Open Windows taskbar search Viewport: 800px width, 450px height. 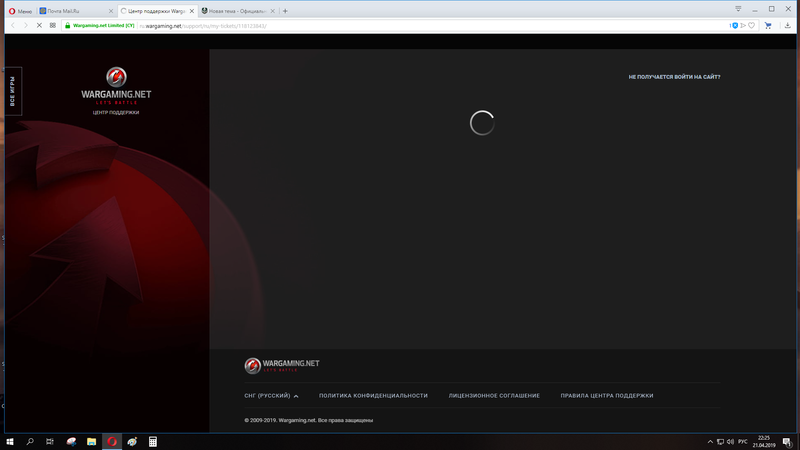point(30,442)
